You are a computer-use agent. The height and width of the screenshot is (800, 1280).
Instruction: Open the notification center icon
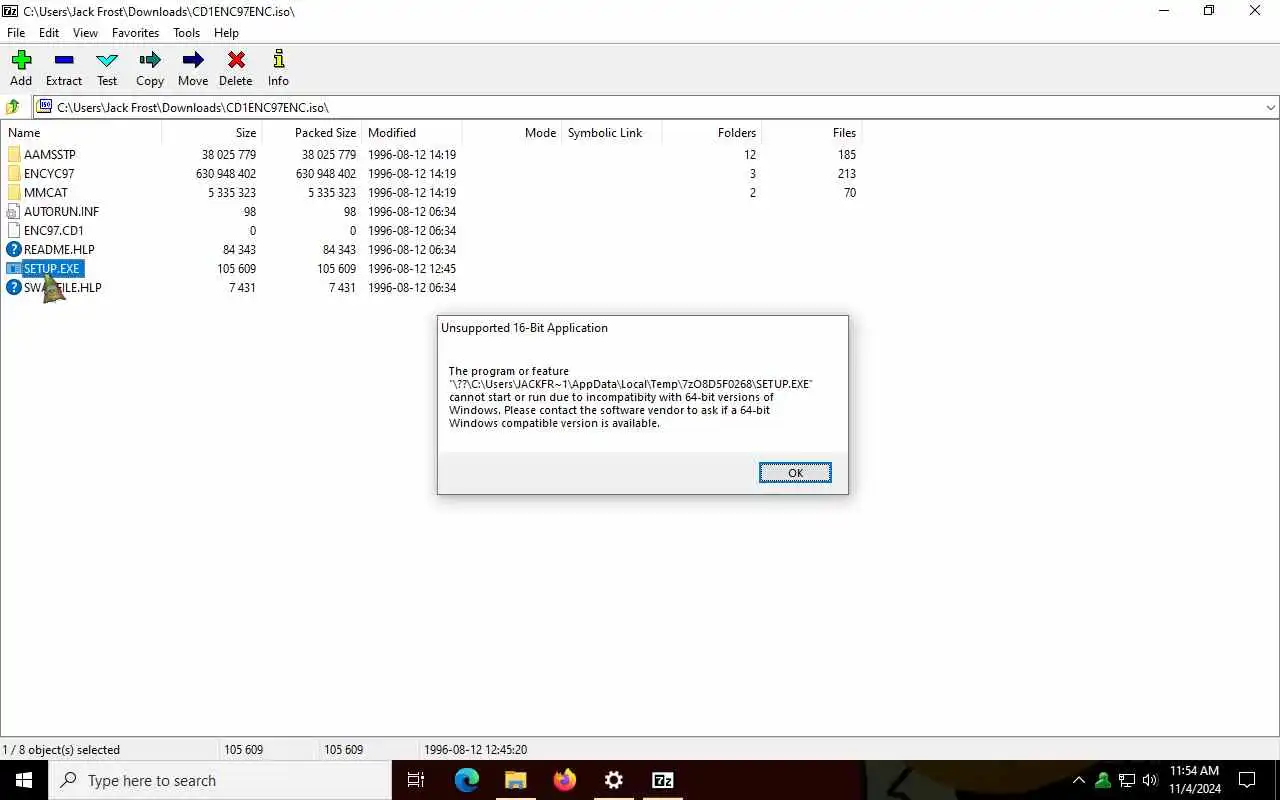tap(1247, 780)
